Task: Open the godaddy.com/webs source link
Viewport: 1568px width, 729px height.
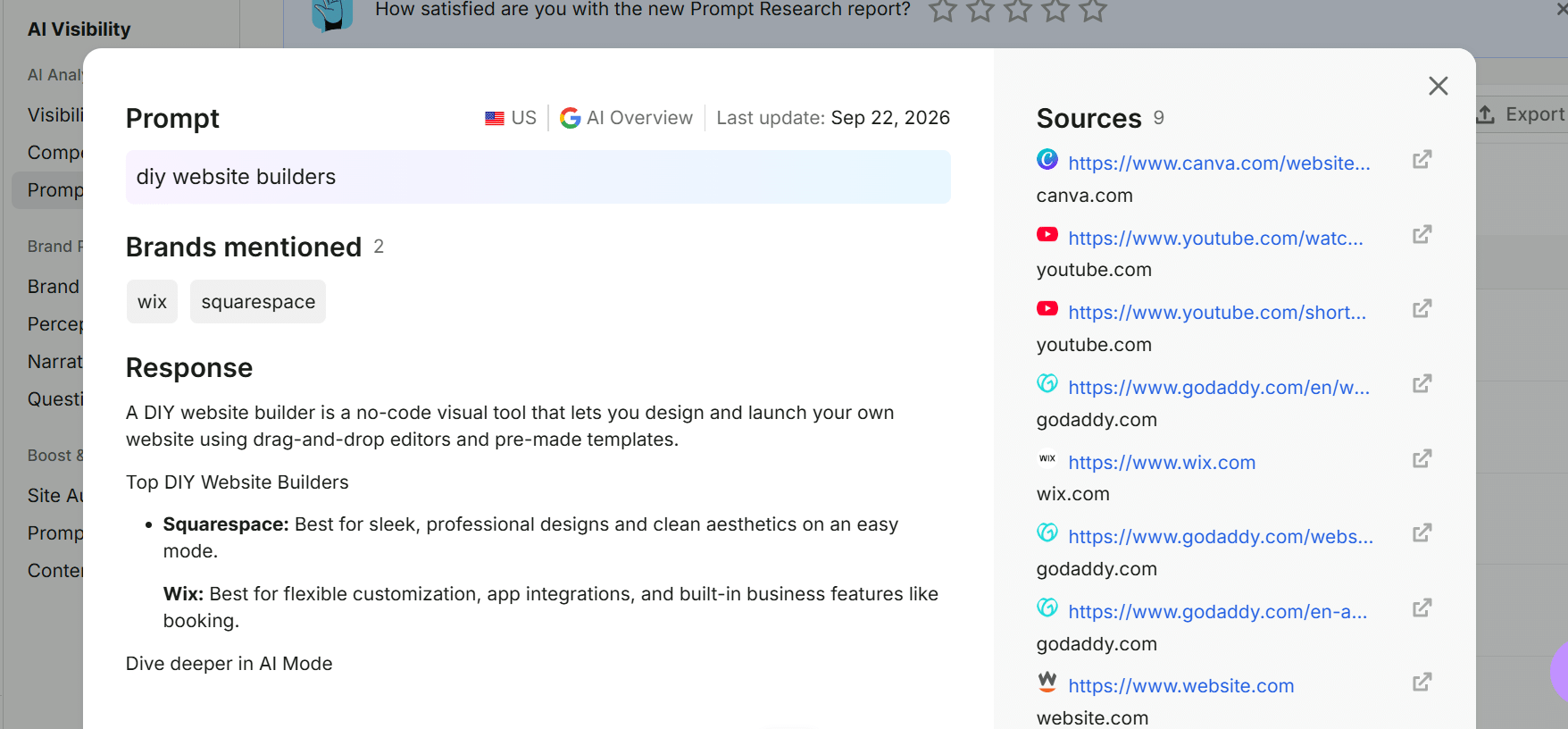Action: click(1221, 537)
